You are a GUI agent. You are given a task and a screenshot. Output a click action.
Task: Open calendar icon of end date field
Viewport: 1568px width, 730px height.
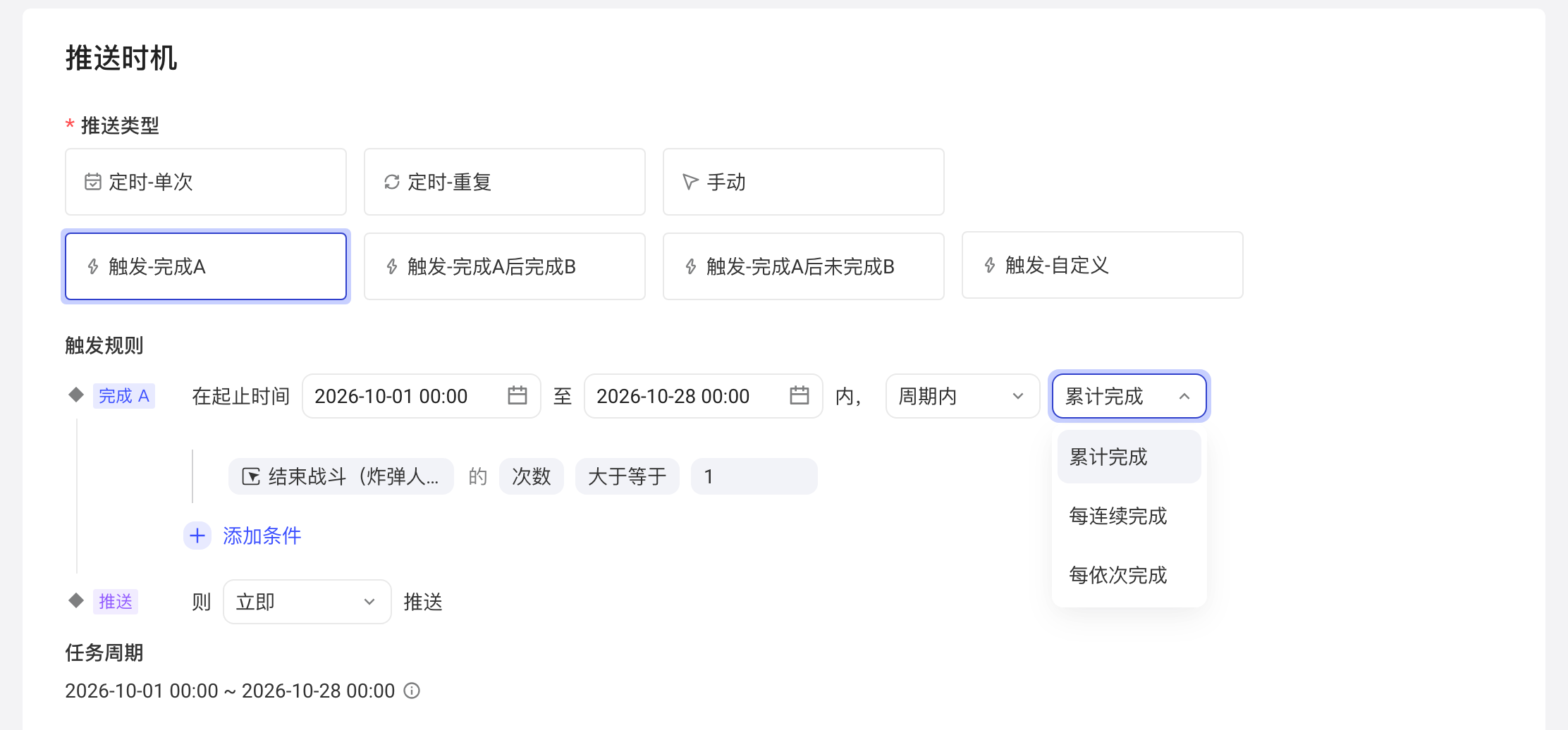click(800, 395)
